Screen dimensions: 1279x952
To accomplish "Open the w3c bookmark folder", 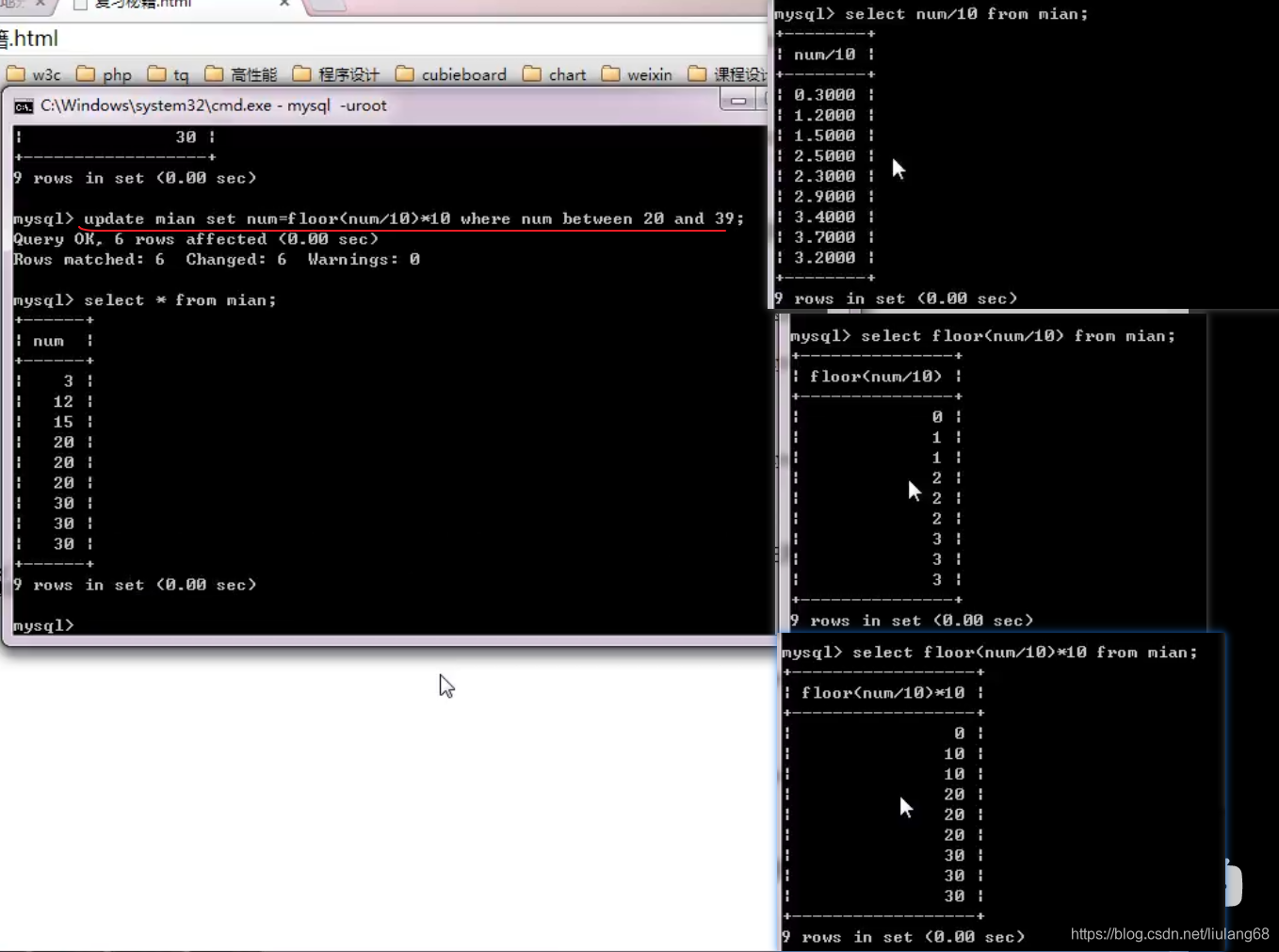I will (x=34, y=74).
